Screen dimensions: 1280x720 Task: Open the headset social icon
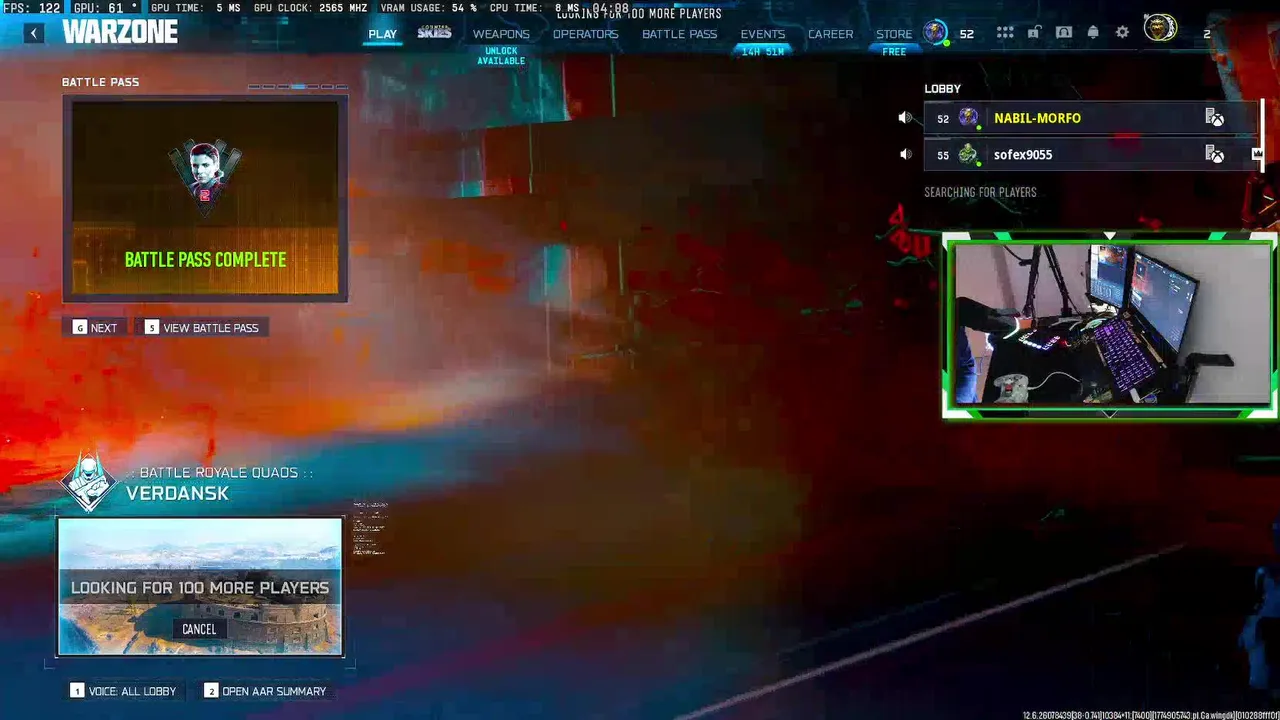click(1063, 33)
